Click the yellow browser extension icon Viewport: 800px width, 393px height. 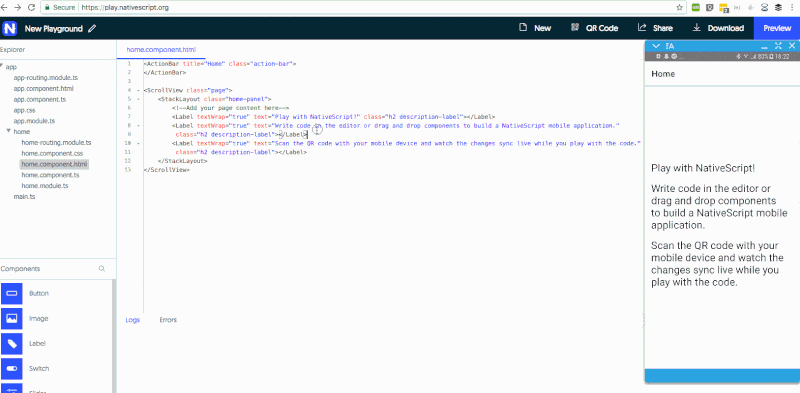(x=723, y=8)
